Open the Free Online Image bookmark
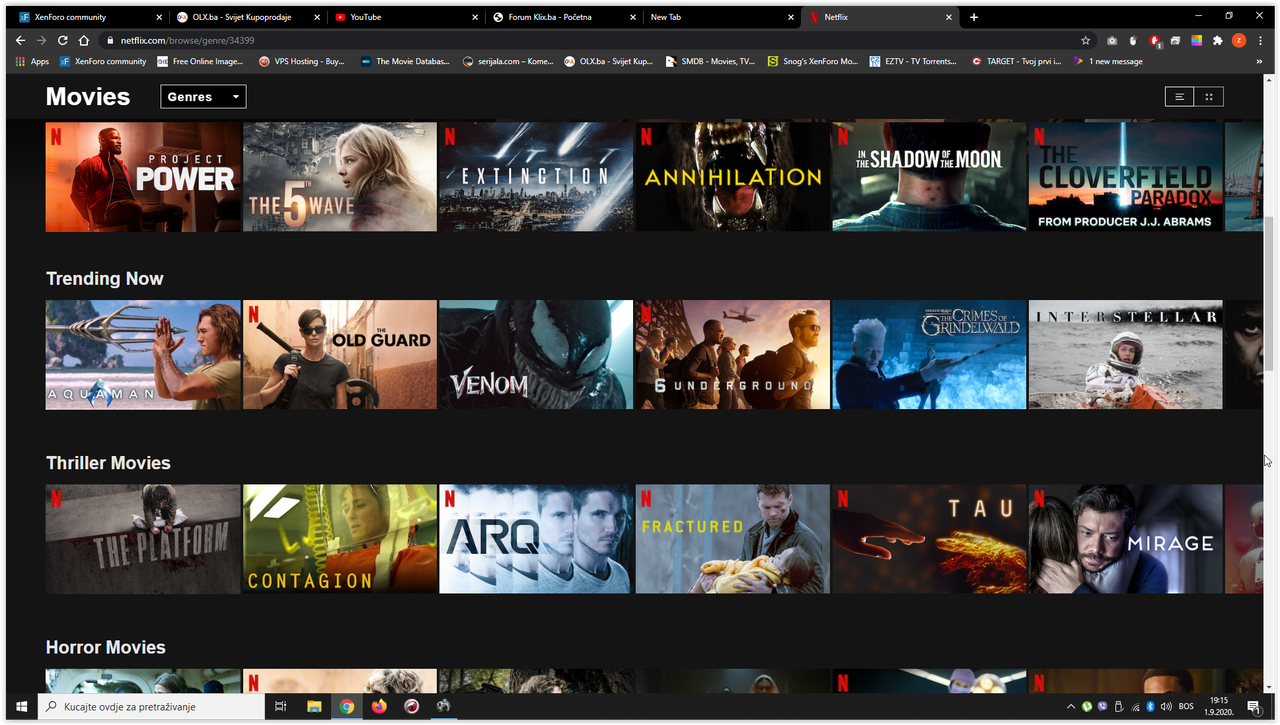1280x725 pixels. (x=200, y=61)
